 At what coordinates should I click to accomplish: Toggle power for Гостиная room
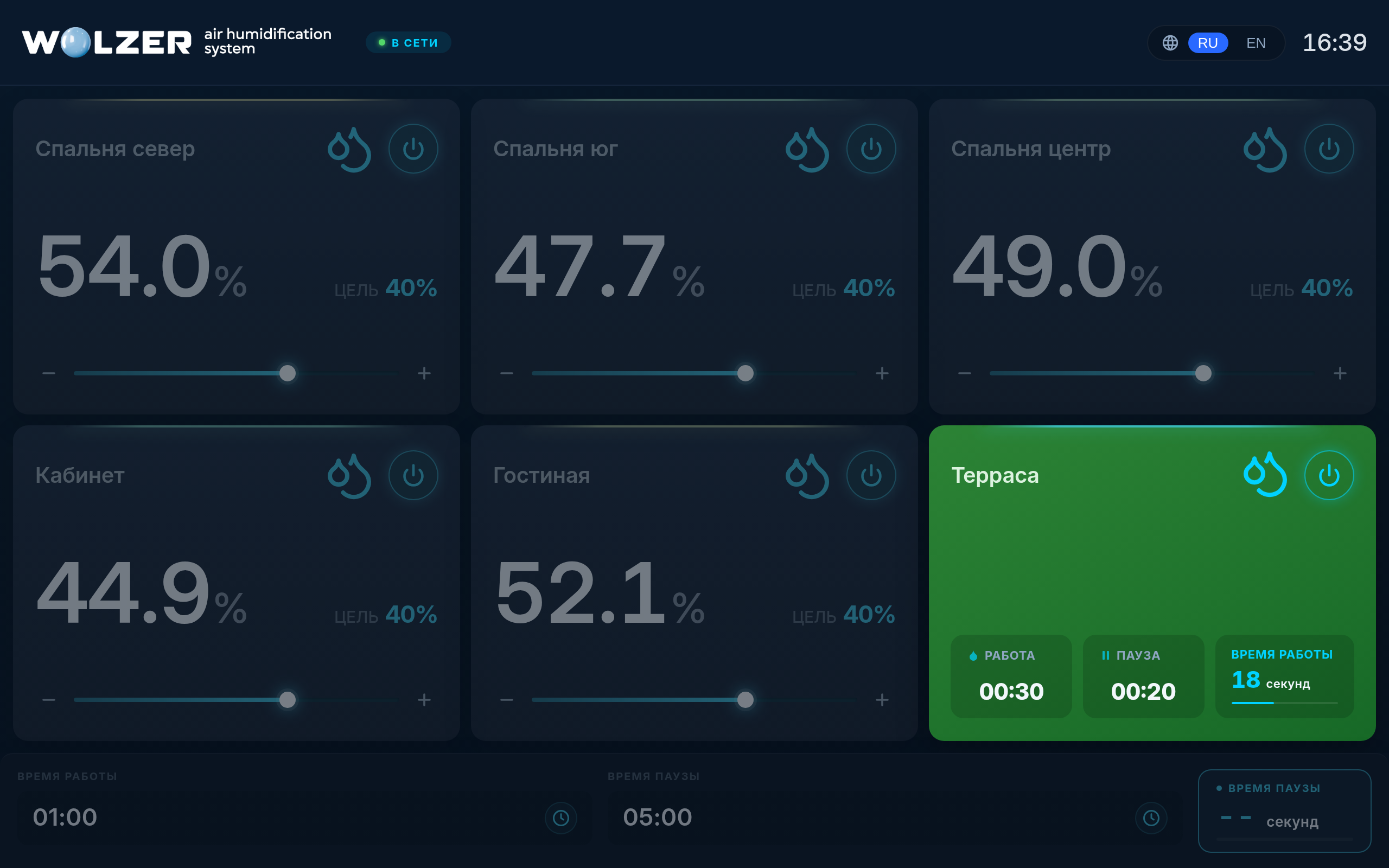coord(871,475)
